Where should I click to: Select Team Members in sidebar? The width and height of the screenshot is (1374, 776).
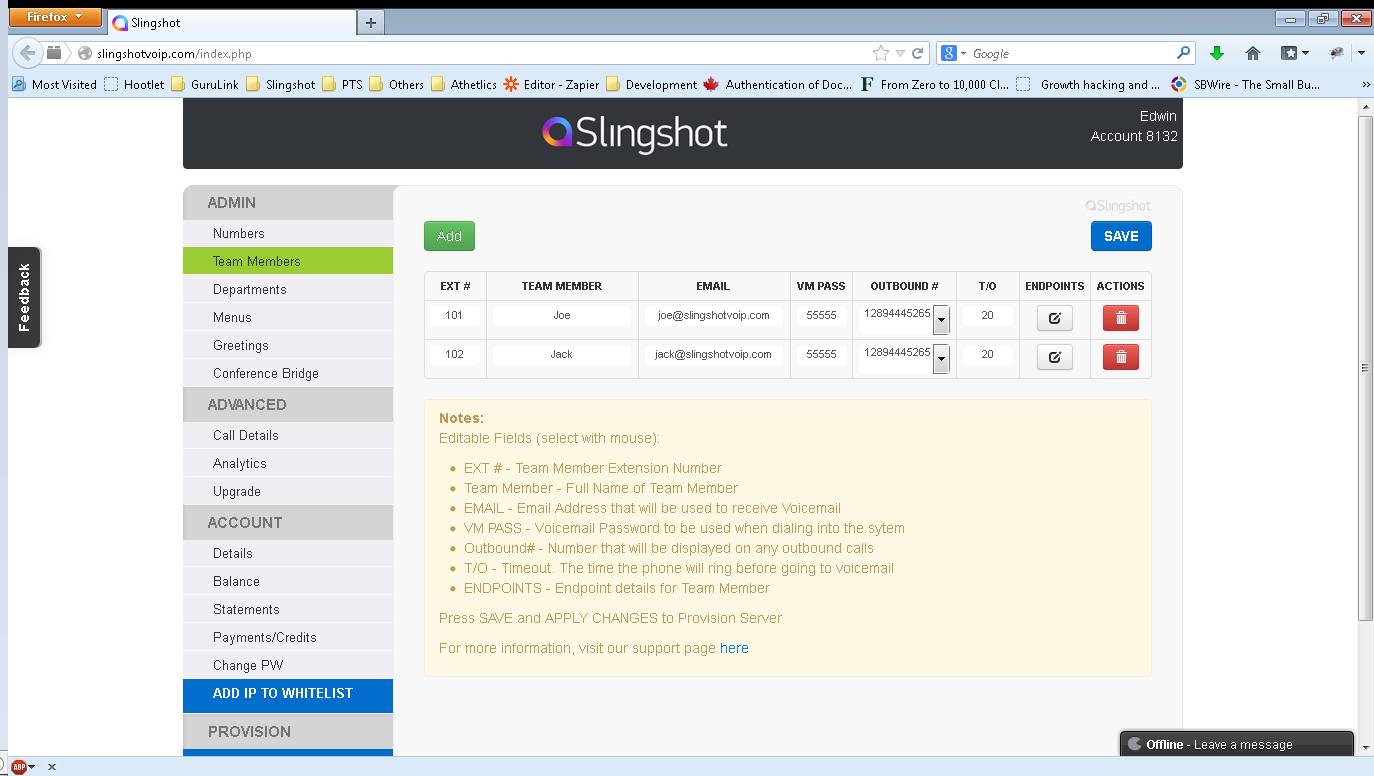[288, 261]
